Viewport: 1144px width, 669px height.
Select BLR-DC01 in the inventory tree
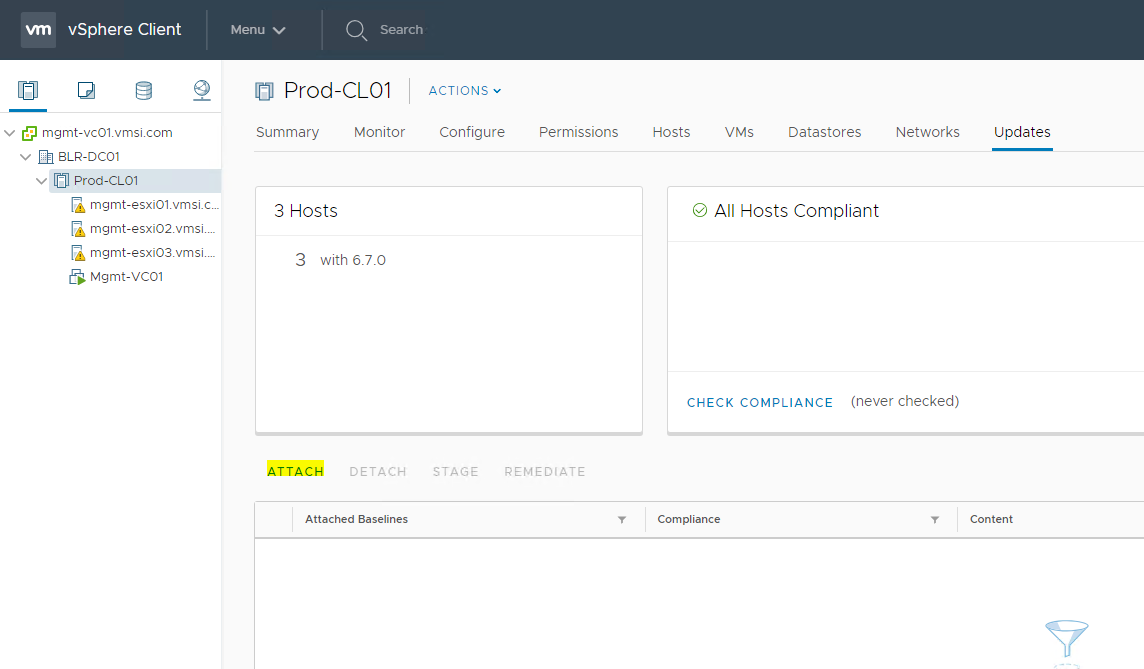tap(89, 157)
